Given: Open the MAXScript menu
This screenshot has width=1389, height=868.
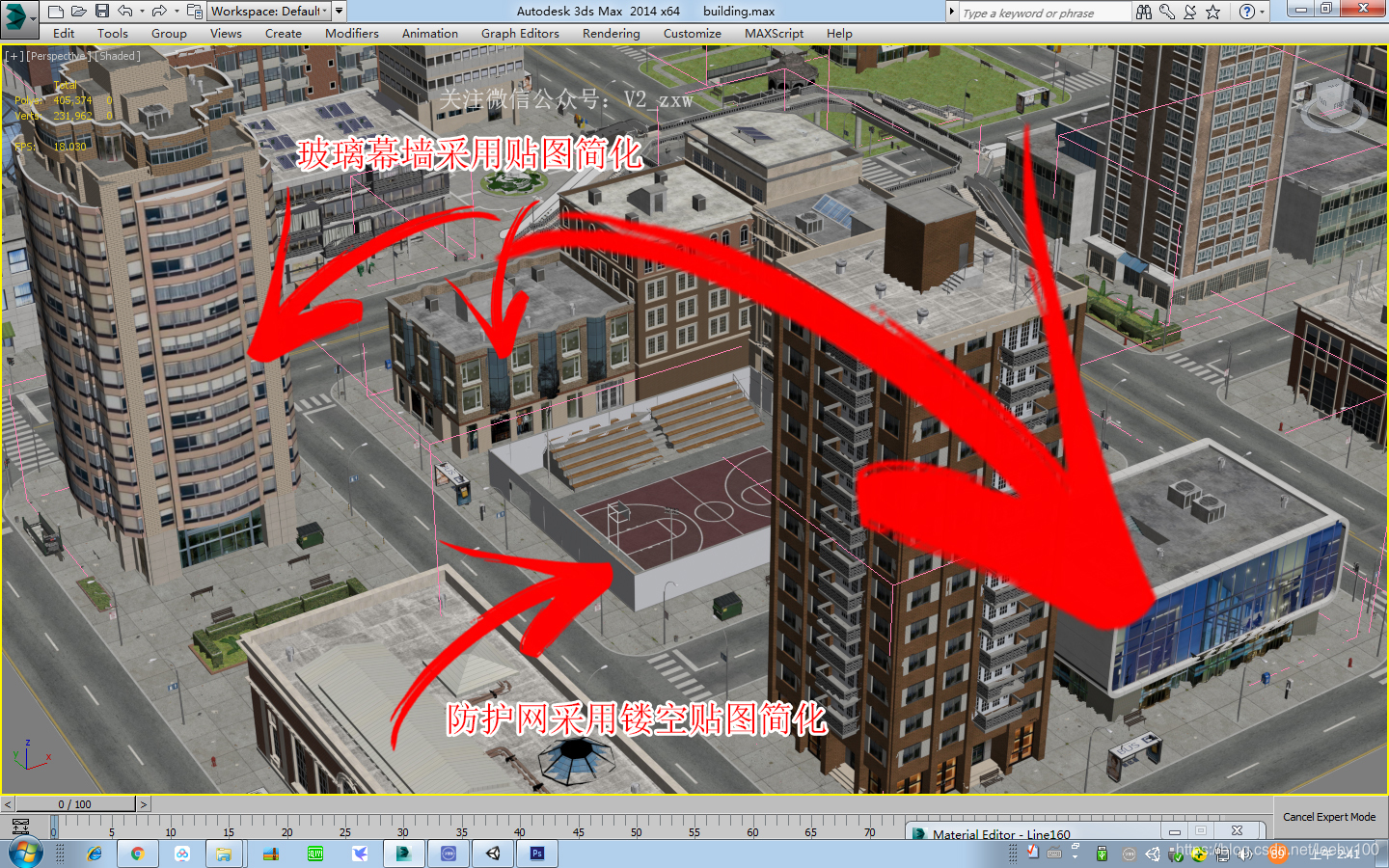Looking at the screenshot, I should (x=774, y=34).
